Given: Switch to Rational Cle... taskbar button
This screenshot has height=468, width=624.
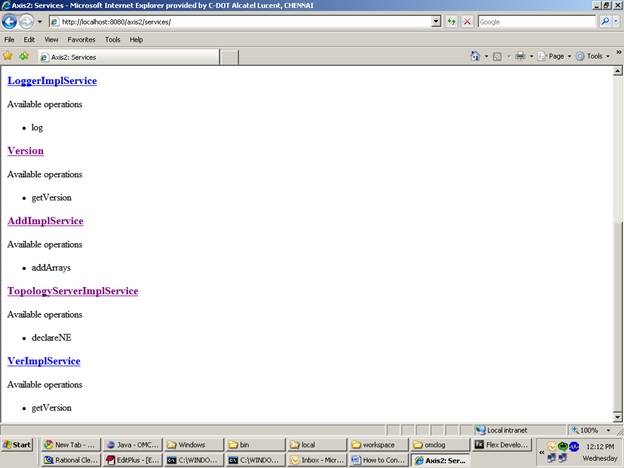Looking at the screenshot, I should click(x=71, y=460).
